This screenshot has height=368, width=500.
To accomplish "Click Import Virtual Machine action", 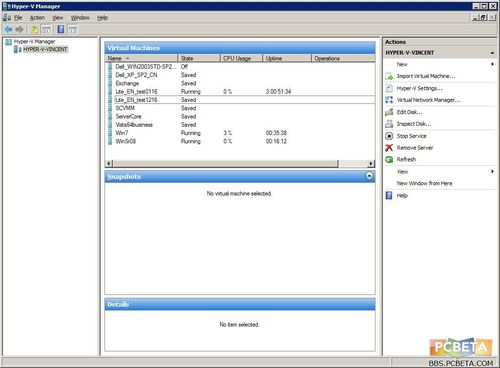I will click(426, 76).
